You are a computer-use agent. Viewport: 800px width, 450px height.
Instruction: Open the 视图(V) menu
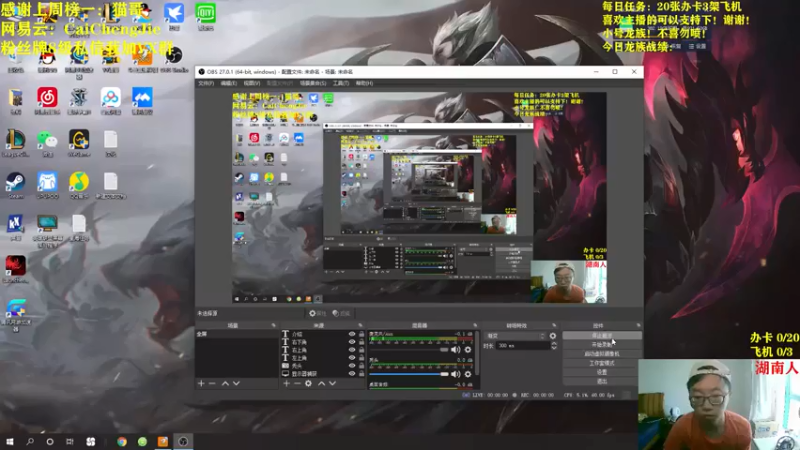pos(252,83)
